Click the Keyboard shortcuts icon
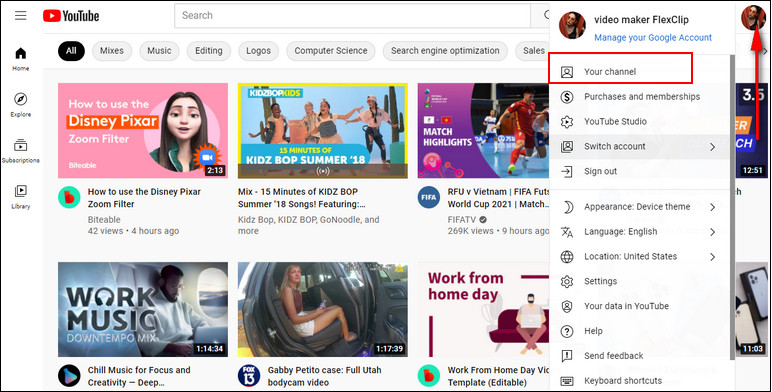 click(x=567, y=381)
